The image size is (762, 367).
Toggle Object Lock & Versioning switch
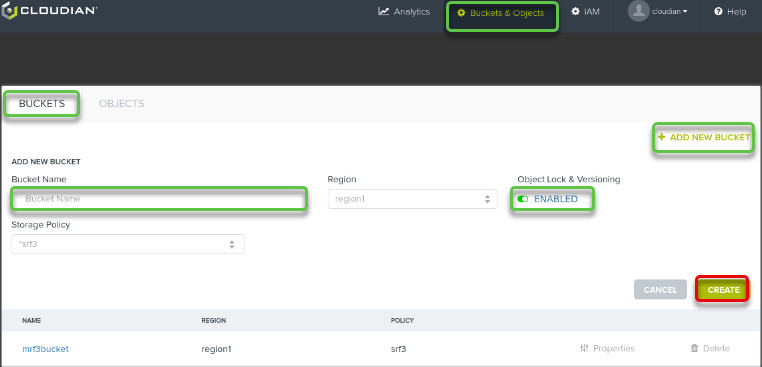coord(522,199)
